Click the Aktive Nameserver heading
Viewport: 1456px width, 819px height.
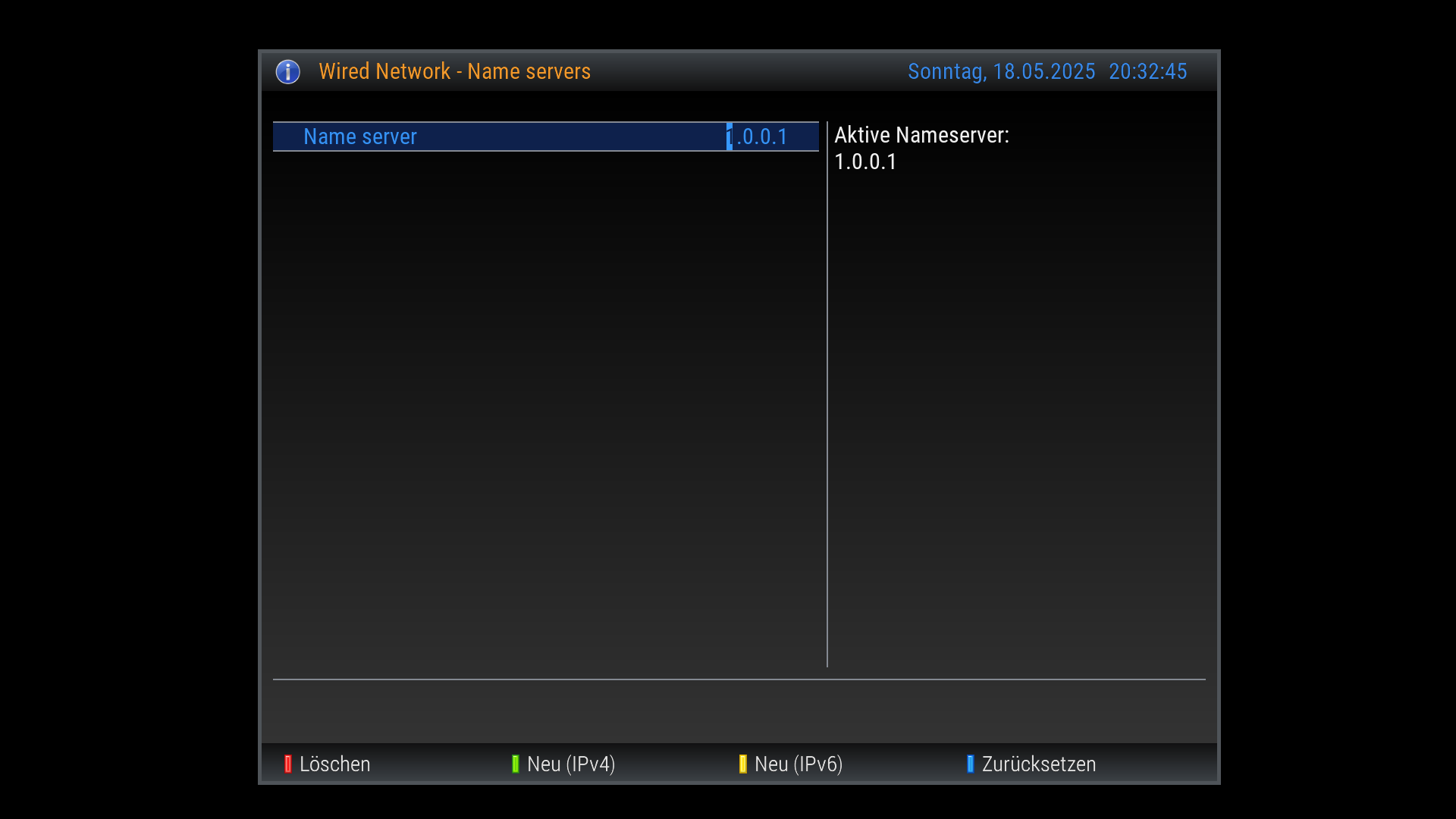(921, 135)
